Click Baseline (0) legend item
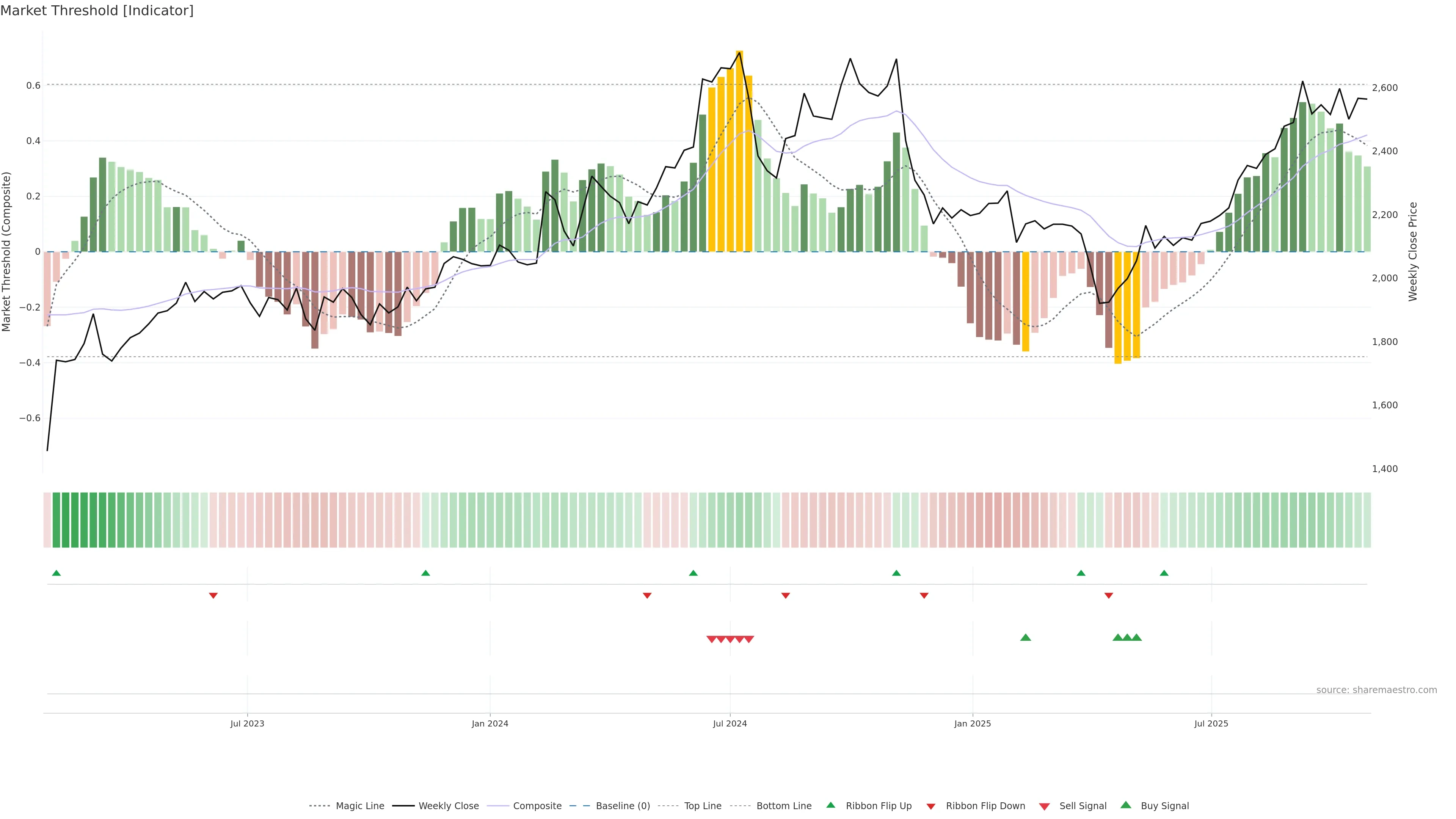1456x819 pixels. click(x=622, y=806)
